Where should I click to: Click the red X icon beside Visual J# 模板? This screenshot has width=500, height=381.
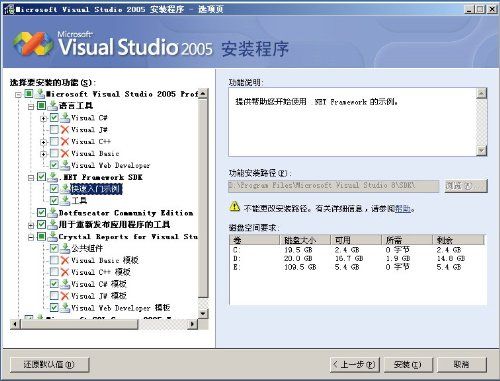pyautogui.click(x=65, y=296)
